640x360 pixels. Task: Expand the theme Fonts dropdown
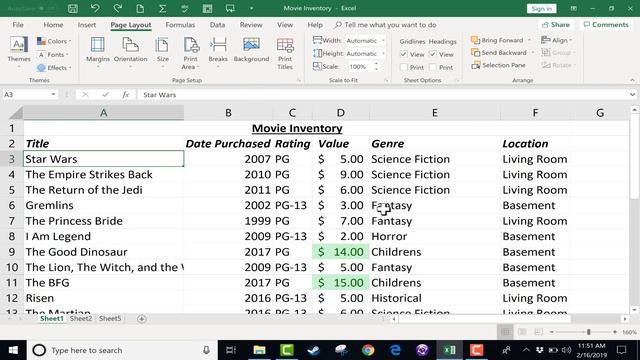(x=53, y=55)
